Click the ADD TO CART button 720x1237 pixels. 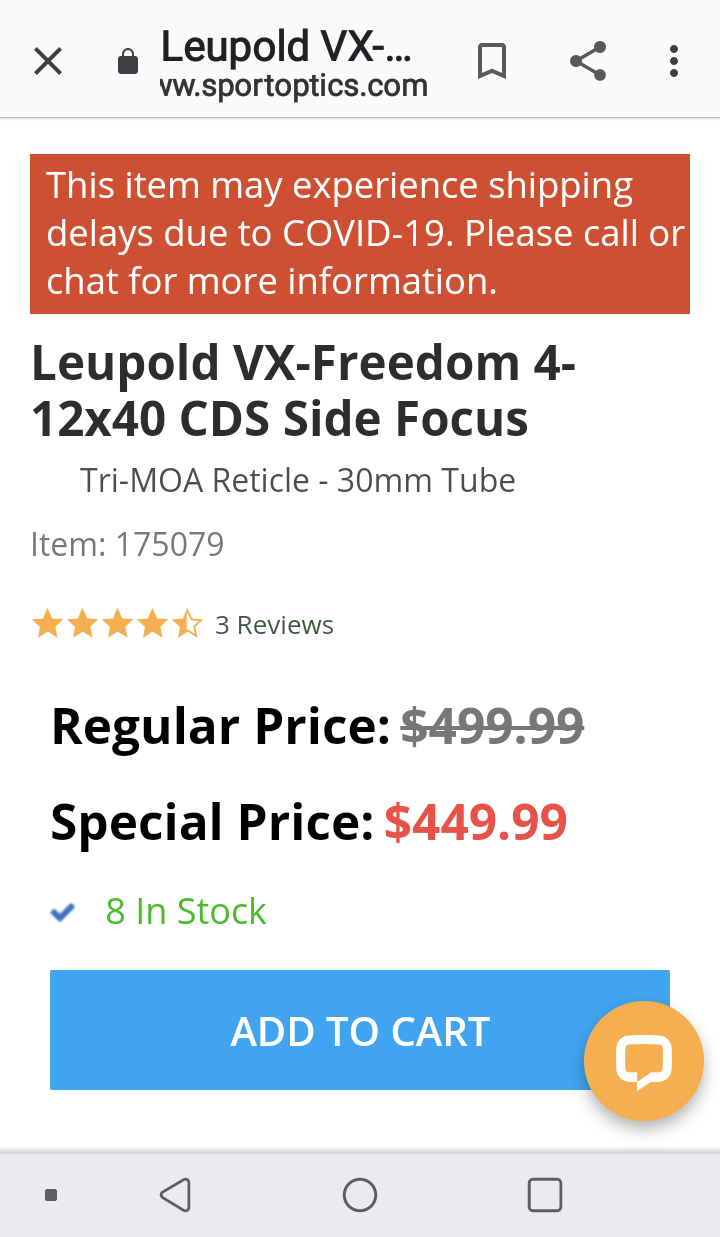pyautogui.click(x=360, y=1030)
